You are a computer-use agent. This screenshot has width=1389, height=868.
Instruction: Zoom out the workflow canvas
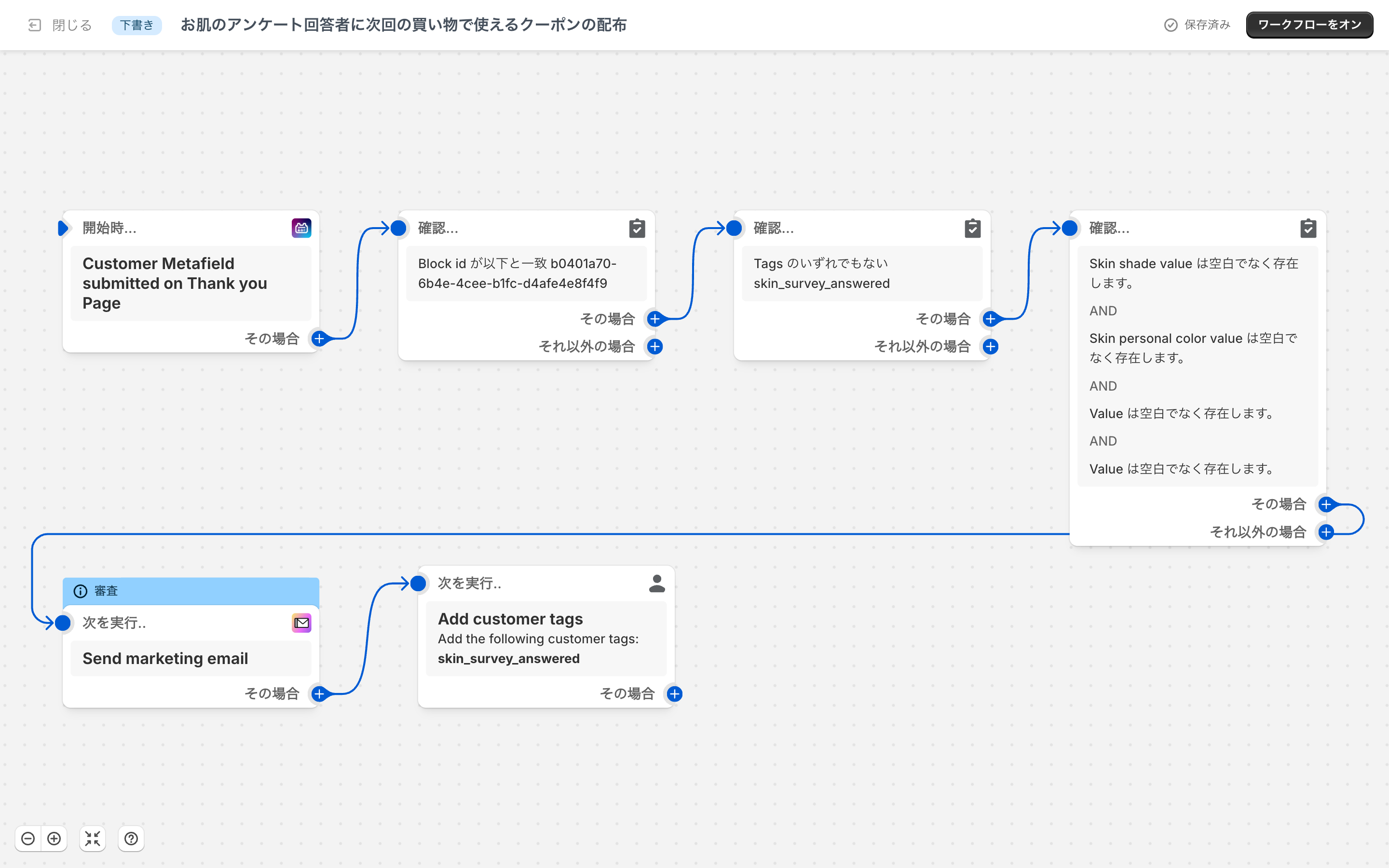coord(27,839)
